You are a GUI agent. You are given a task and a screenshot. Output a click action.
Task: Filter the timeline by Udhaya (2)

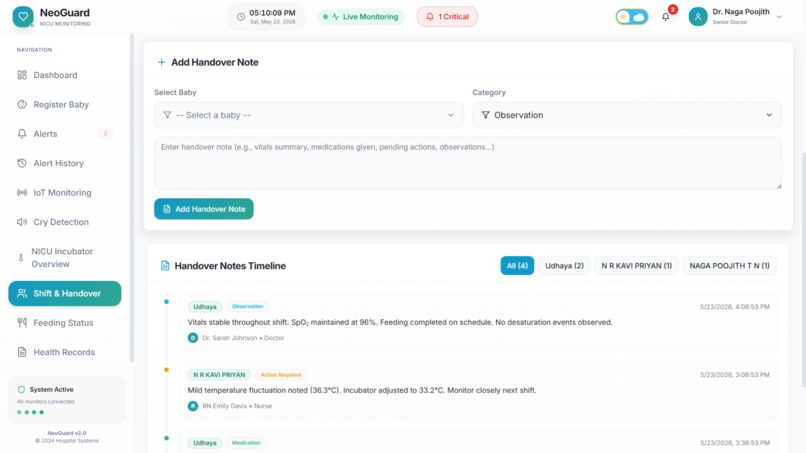[564, 266]
